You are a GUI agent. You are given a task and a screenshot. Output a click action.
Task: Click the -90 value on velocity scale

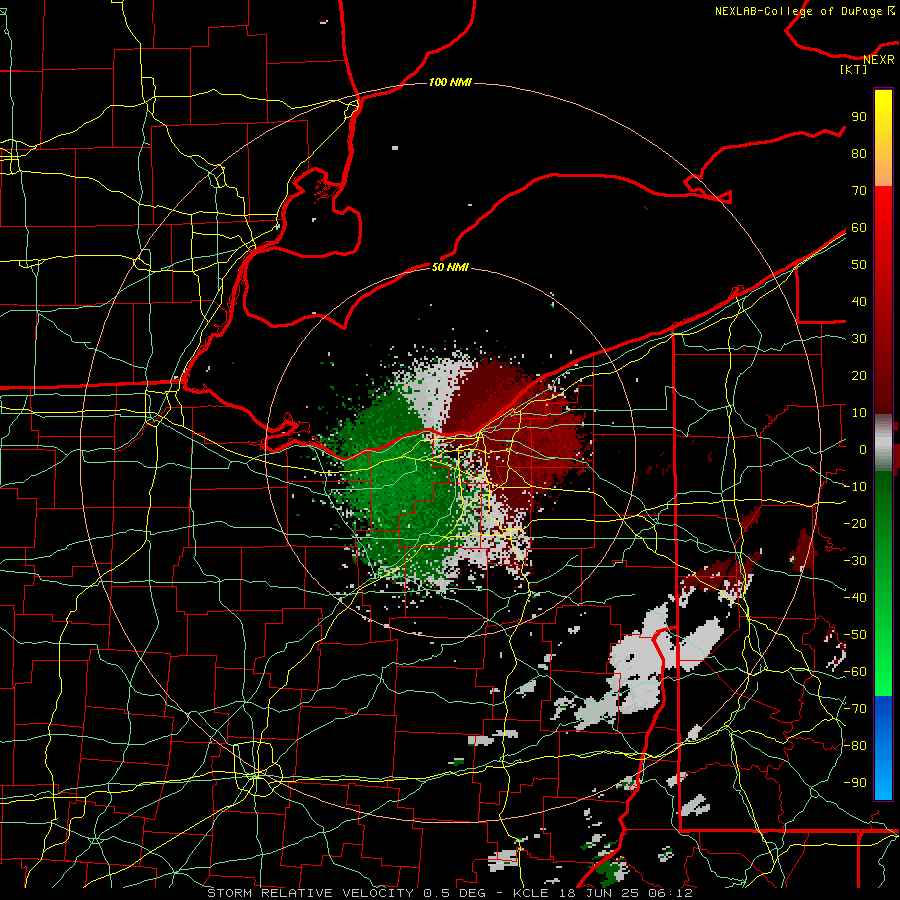click(x=855, y=783)
